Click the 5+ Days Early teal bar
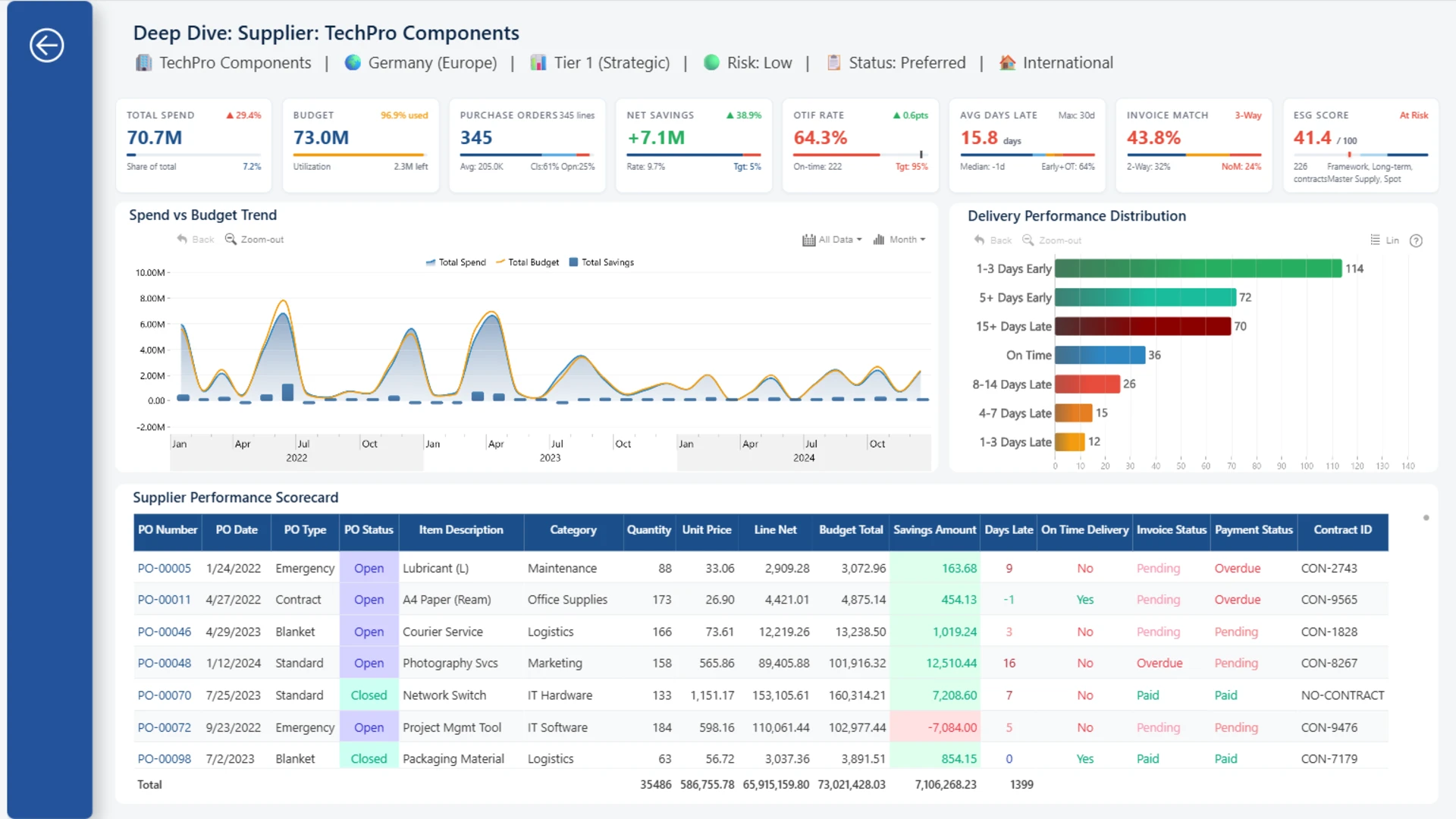 [1146, 297]
